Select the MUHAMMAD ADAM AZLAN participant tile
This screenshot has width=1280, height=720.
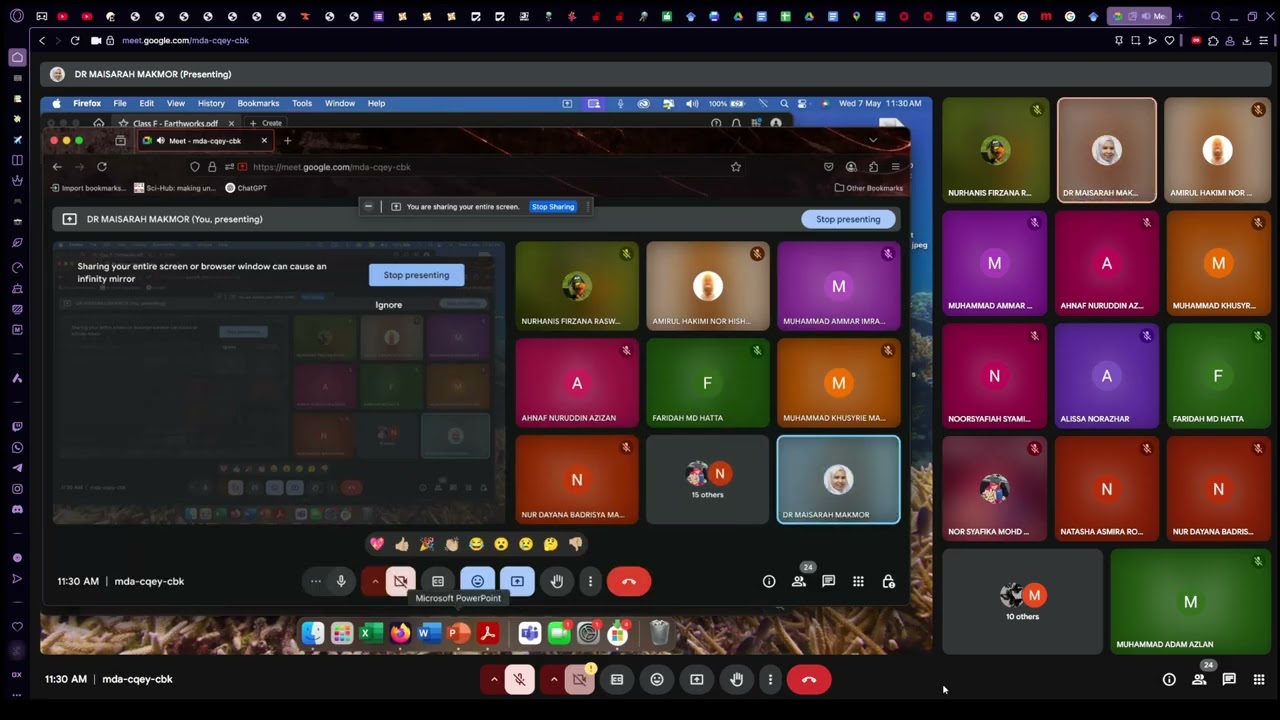click(1190, 603)
